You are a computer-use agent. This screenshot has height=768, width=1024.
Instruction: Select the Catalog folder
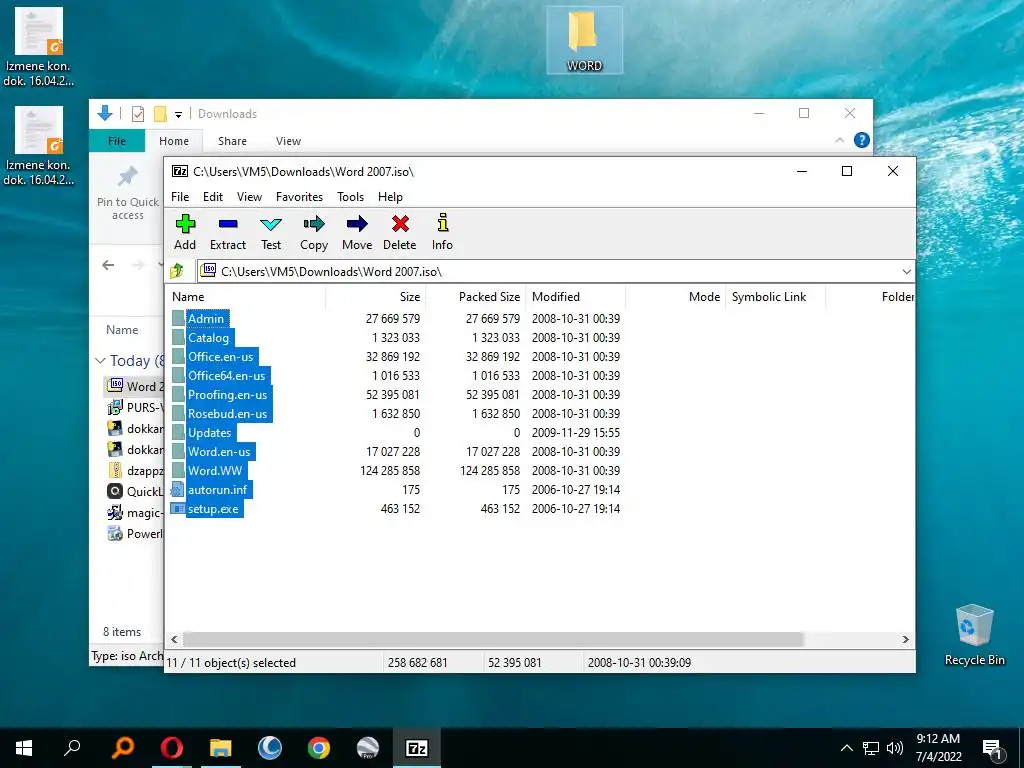click(208, 338)
